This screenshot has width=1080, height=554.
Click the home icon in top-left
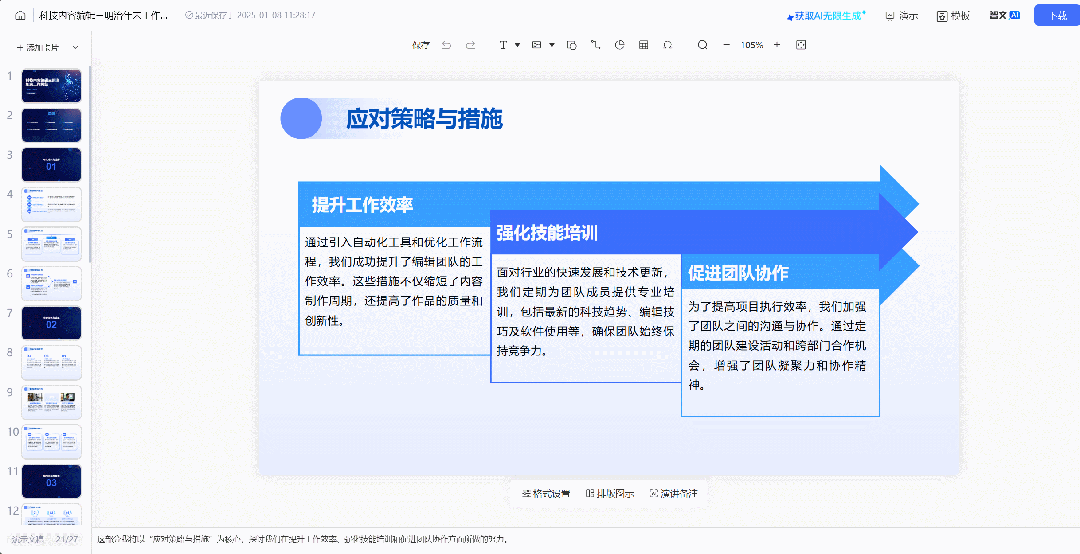(x=20, y=15)
